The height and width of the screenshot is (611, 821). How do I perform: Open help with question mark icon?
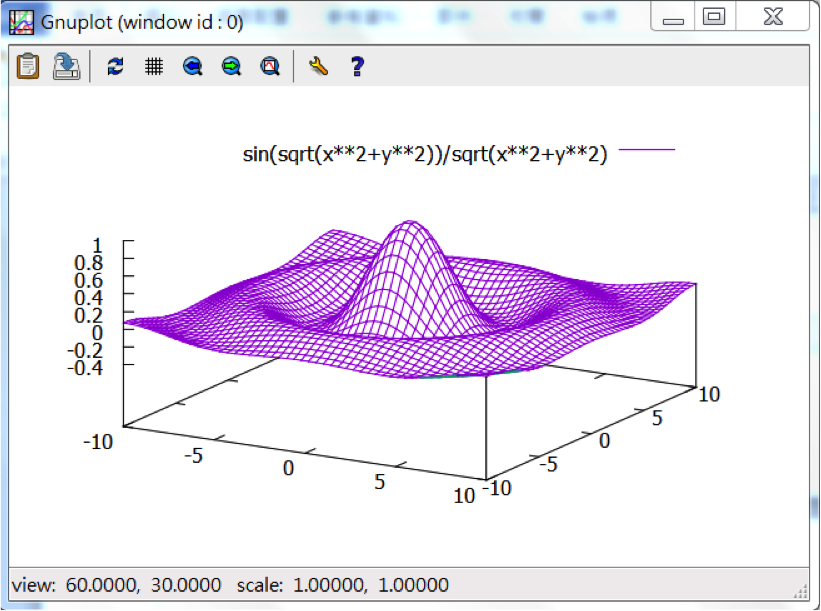356,66
